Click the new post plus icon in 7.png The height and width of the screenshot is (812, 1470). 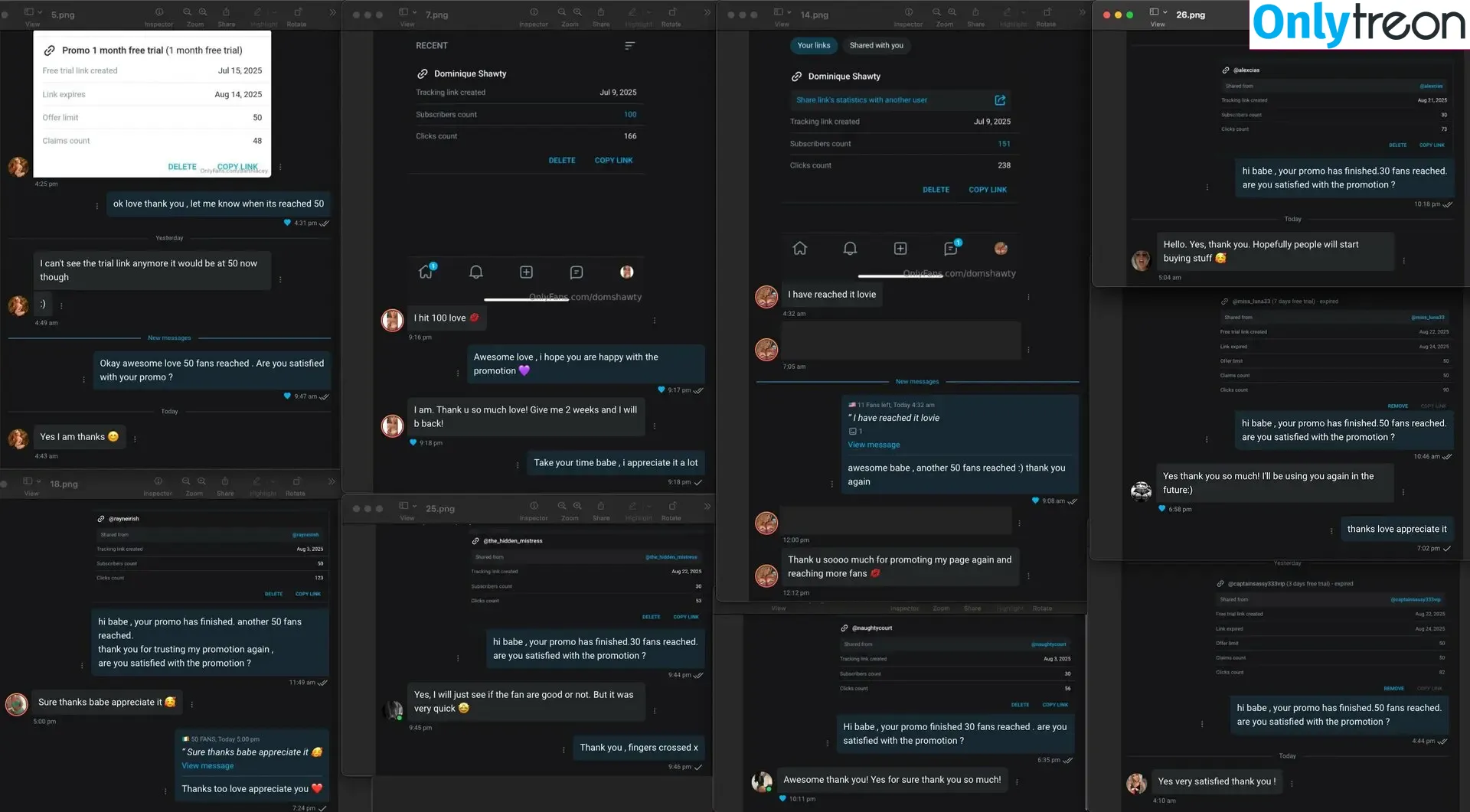(526, 272)
